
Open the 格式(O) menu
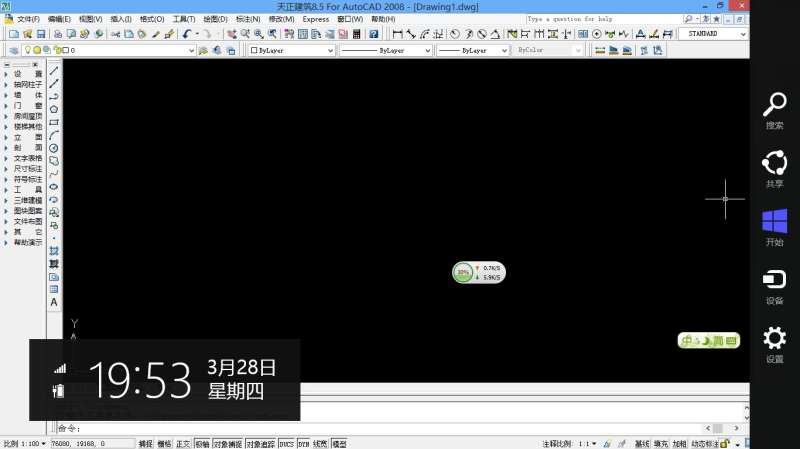click(152, 19)
